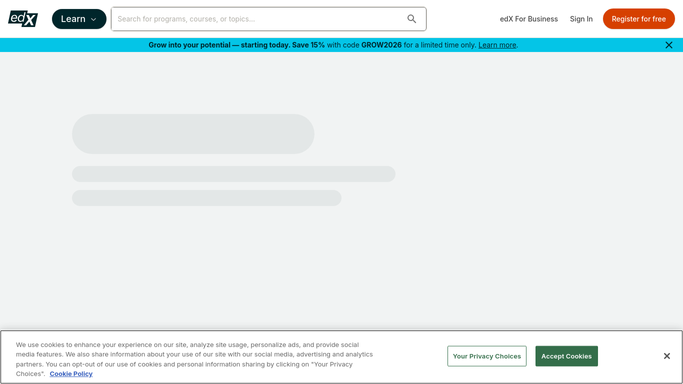Follow the Learn more promo link
683x384 pixels.
tap(497, 45)
